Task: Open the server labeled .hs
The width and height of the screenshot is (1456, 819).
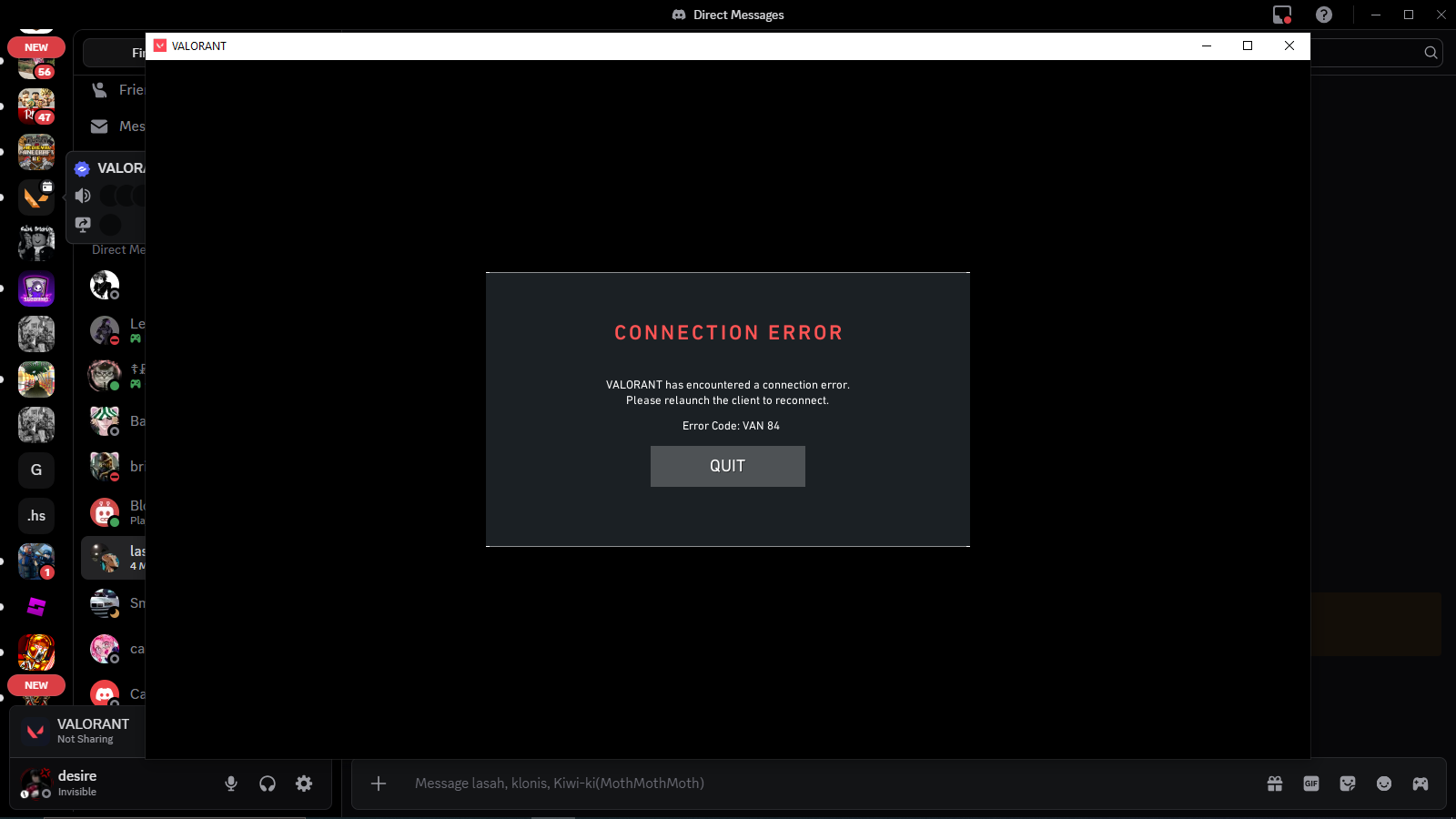Action: coord(36,516)
